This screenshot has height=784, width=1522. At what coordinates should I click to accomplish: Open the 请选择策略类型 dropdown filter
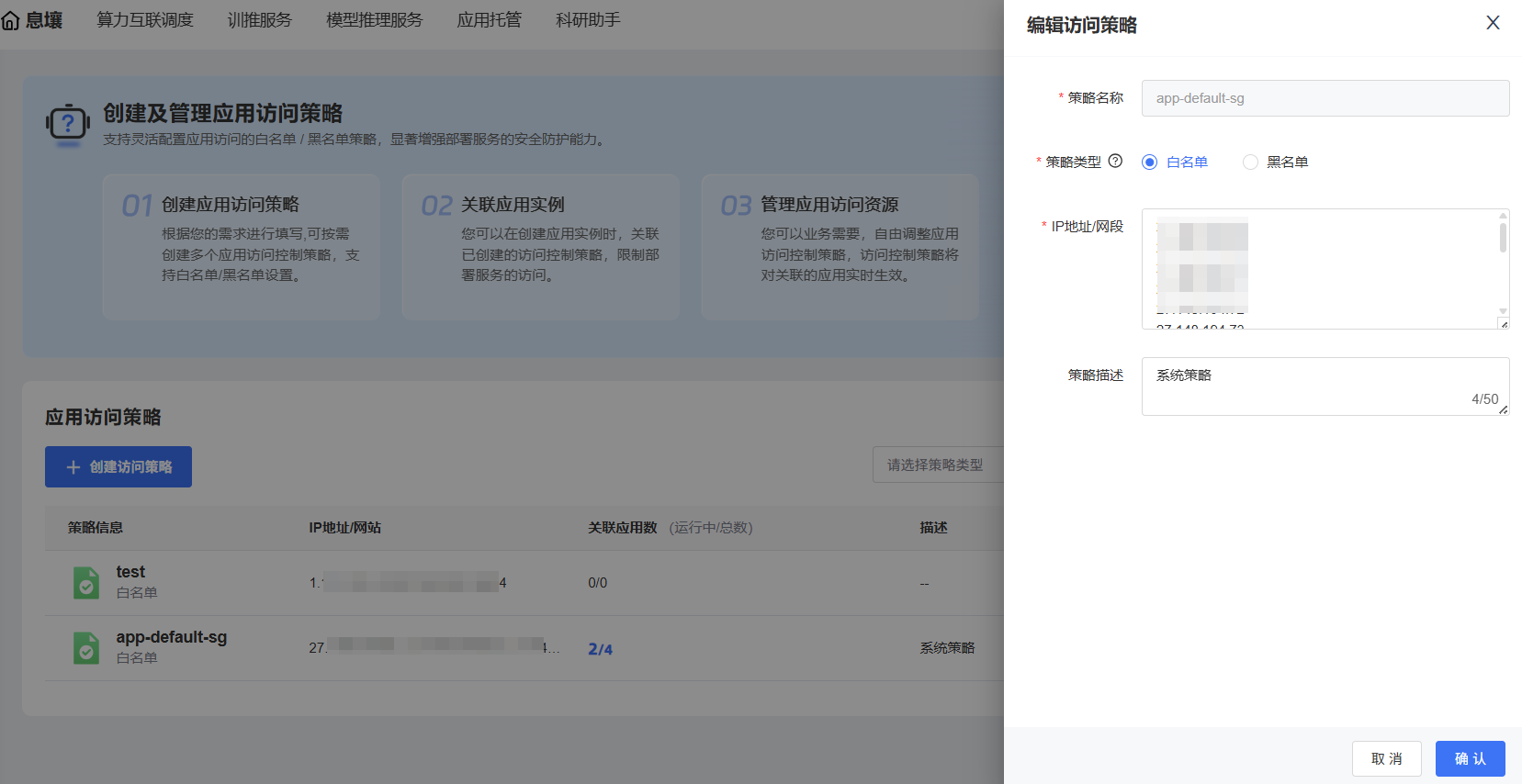point(937,465)
